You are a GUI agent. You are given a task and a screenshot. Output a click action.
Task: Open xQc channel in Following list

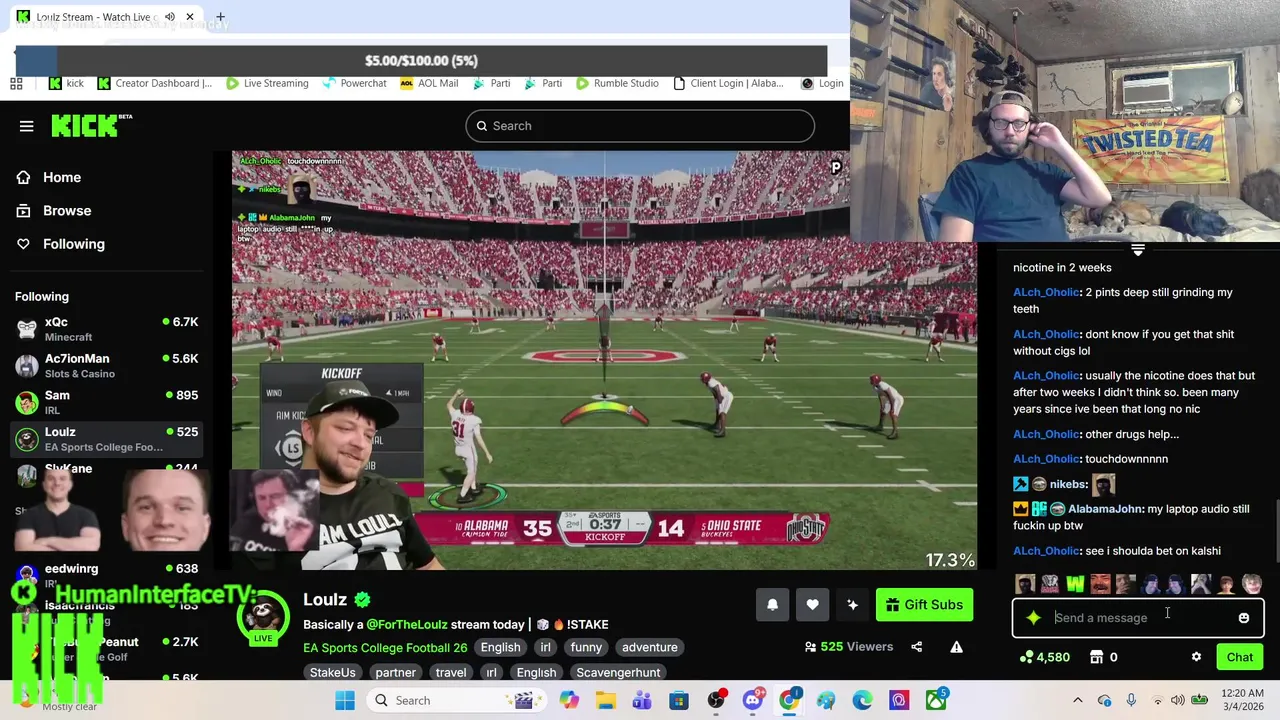pos(107,329)
